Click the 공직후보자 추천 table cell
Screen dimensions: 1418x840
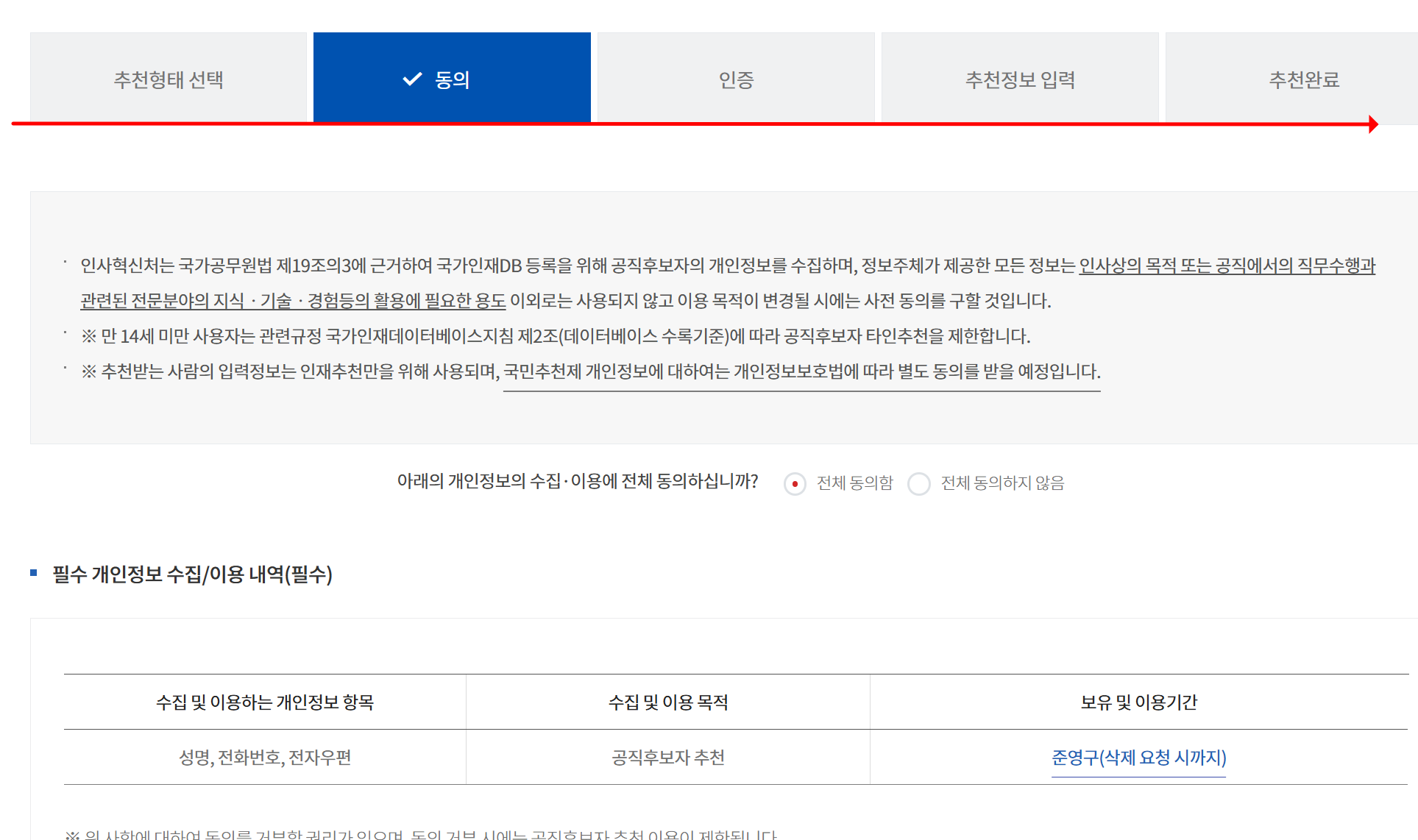tap(668, 758)
